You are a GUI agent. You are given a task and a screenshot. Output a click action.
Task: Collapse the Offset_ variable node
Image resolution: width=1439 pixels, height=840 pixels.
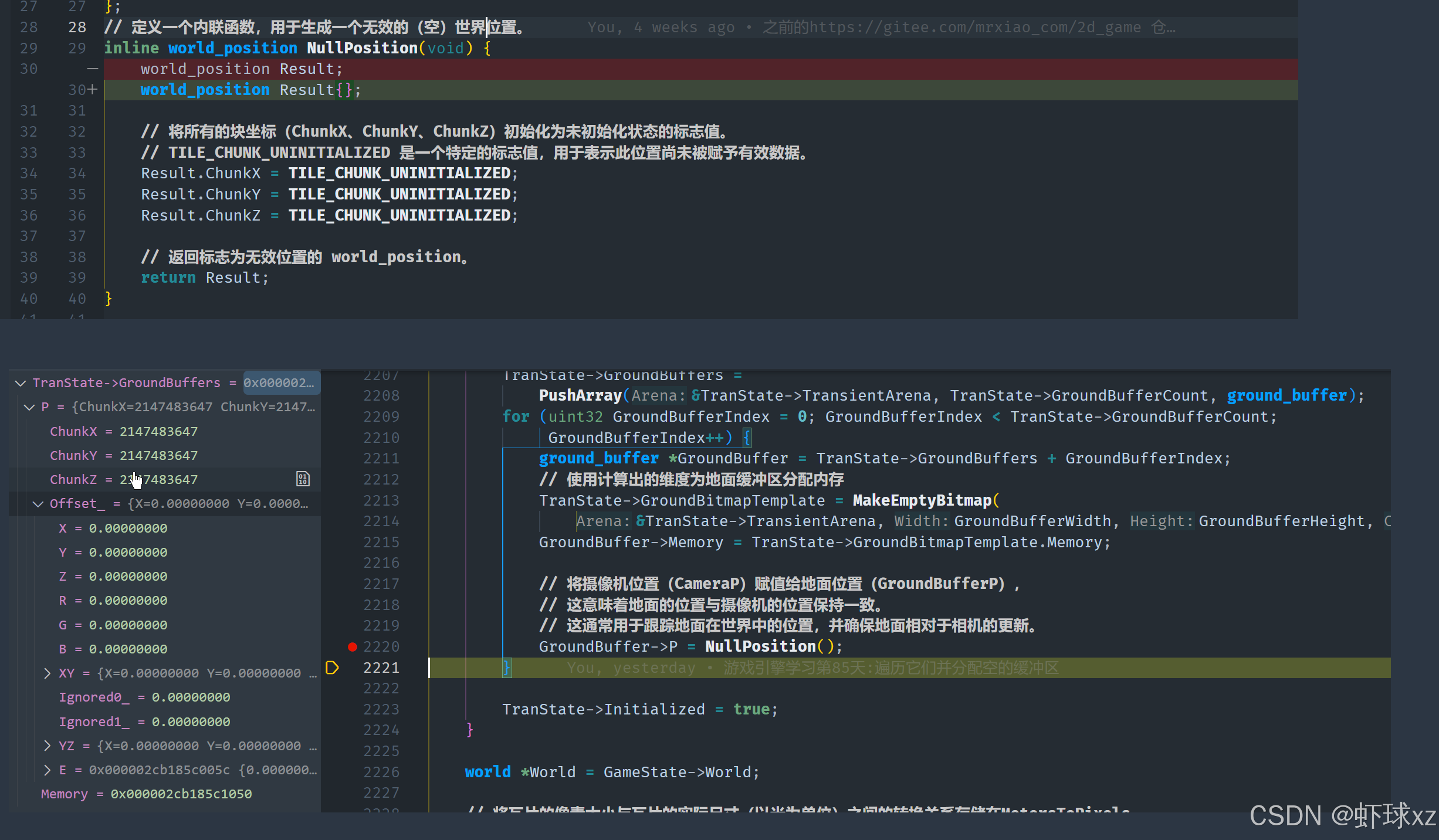(x=38, y=504)
